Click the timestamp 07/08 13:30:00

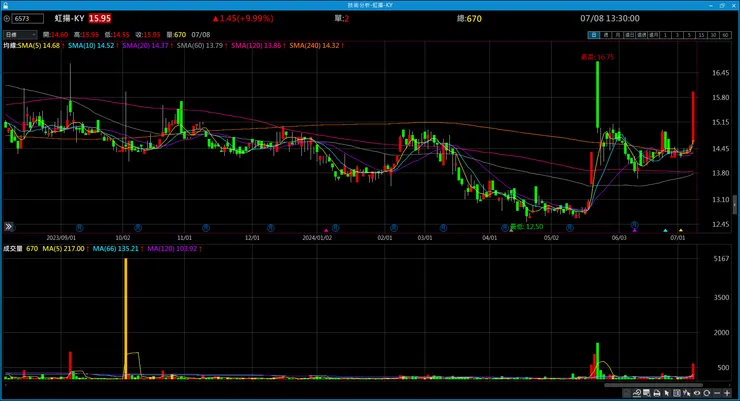pos(610,18)
